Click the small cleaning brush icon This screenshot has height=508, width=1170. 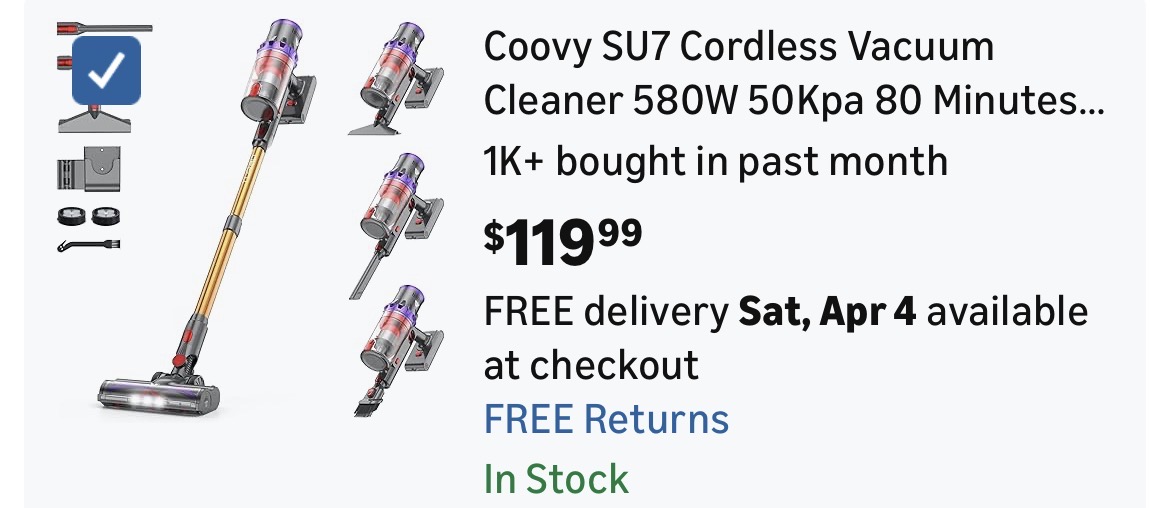(88, 243)
